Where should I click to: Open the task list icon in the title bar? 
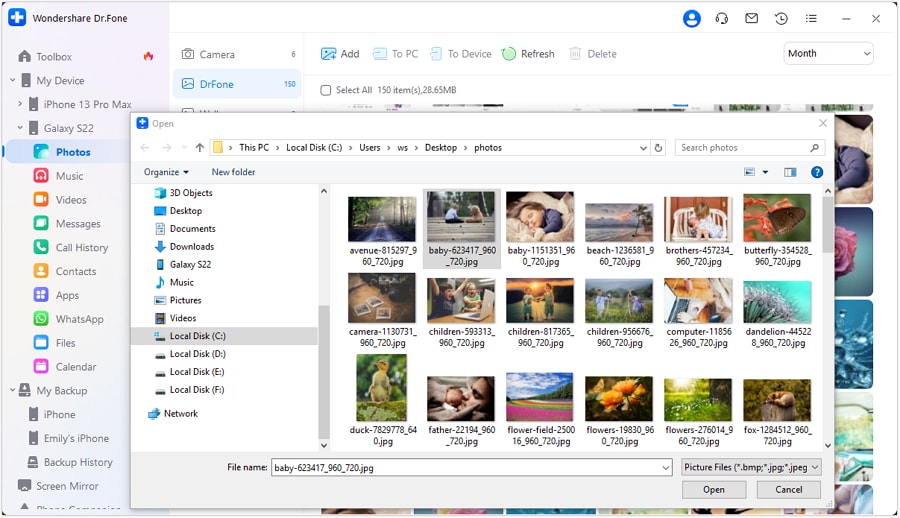(811, 19)
